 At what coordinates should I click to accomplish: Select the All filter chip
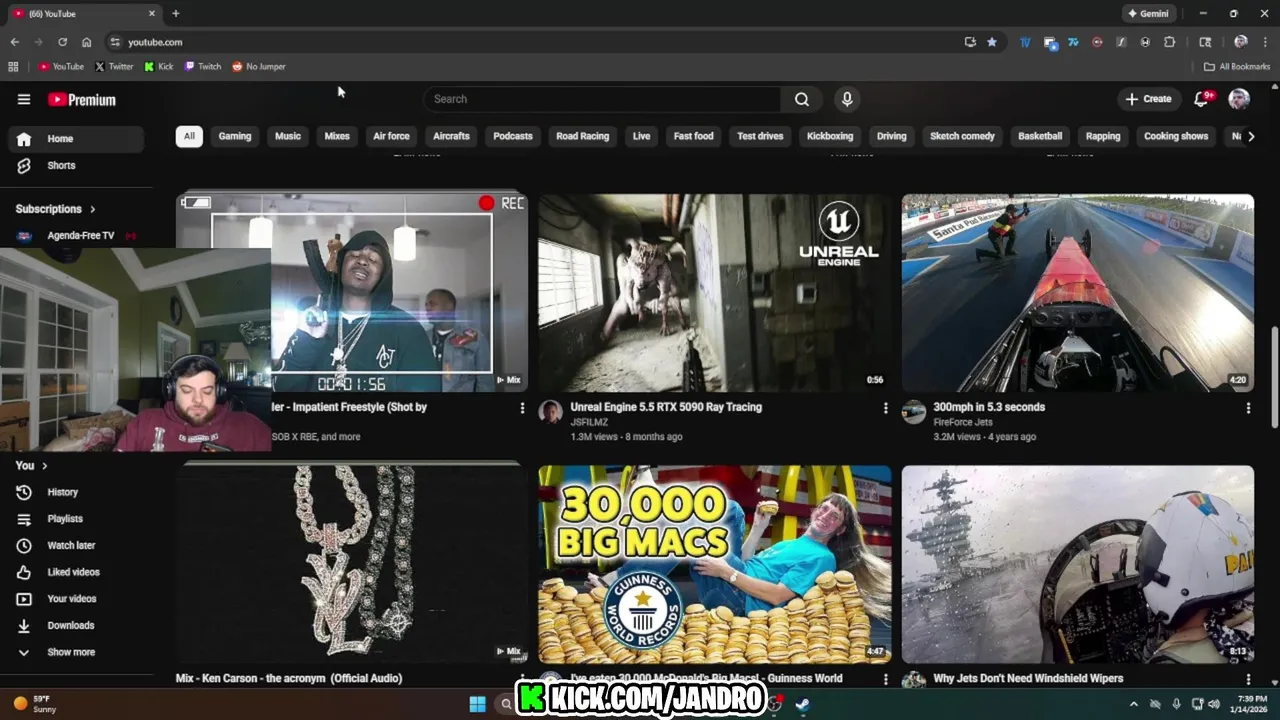[189, 136]
